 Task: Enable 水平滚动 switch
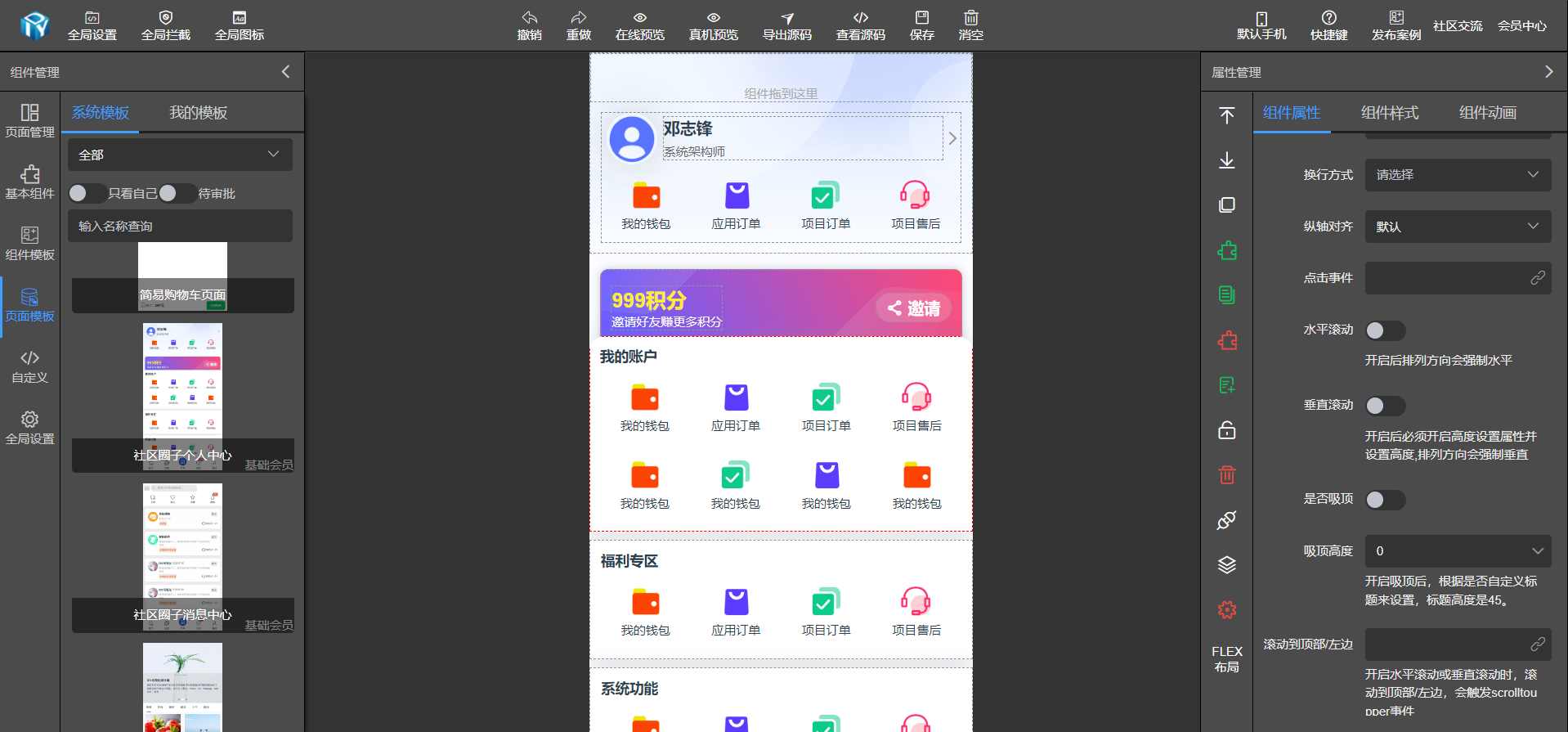[1385, 330]
